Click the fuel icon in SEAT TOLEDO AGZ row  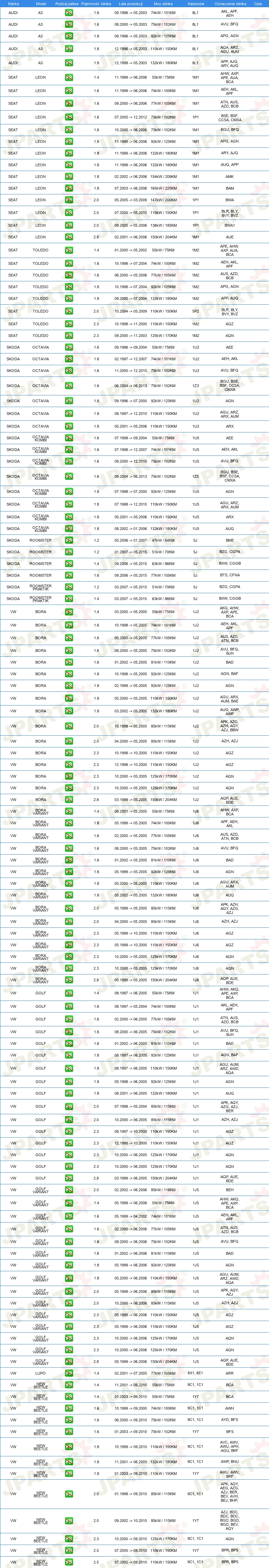pos(69,324)
